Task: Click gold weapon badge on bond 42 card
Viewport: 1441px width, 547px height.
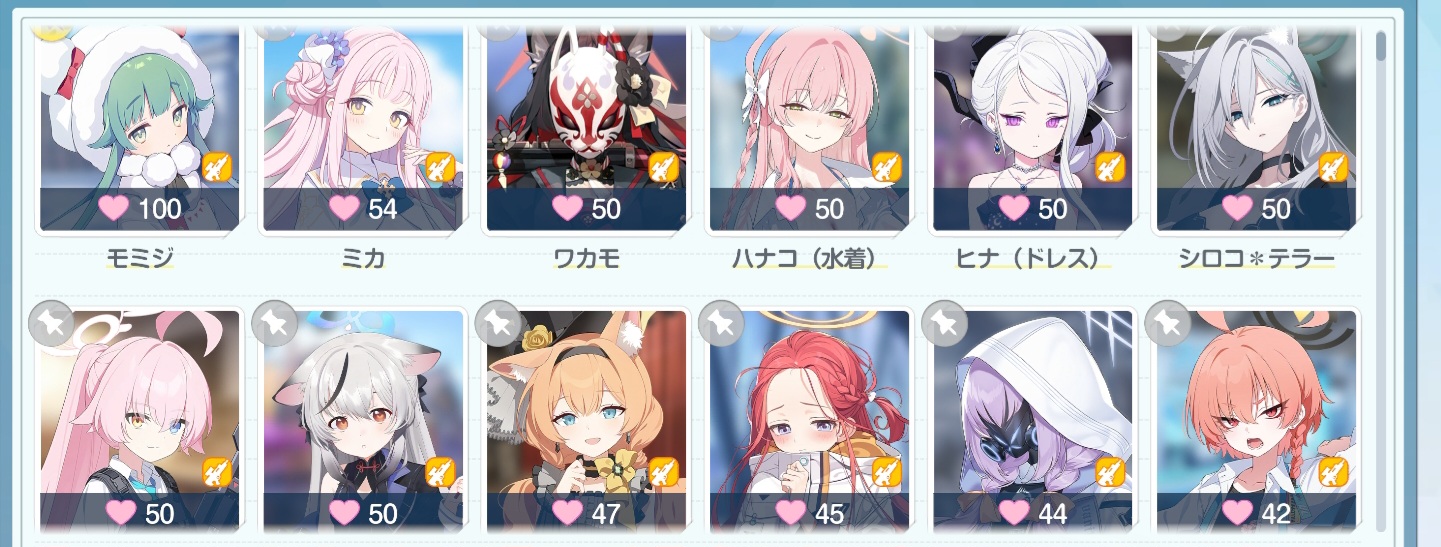Action: click(x=1334, y=472)
